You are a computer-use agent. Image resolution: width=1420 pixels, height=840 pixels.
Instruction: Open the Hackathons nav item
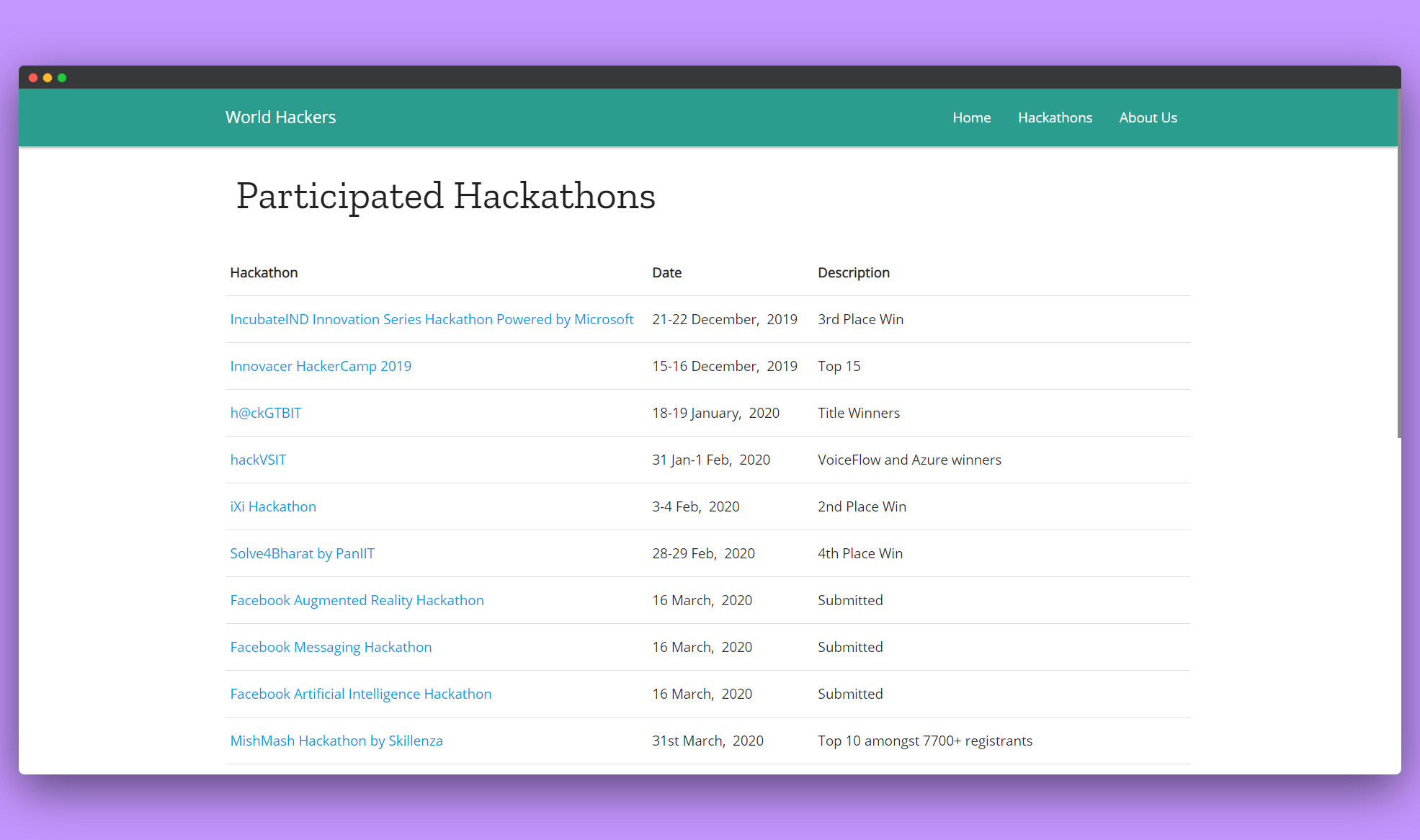[x=1055, y=117]
